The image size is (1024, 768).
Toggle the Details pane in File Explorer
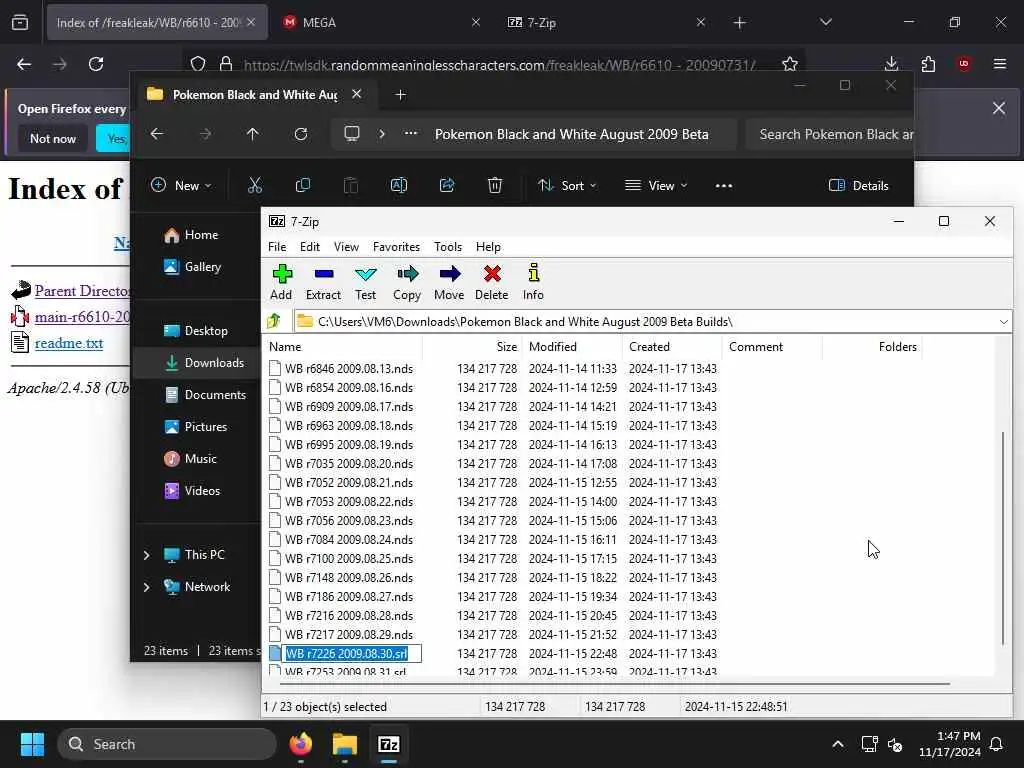(x=858, y=185)
